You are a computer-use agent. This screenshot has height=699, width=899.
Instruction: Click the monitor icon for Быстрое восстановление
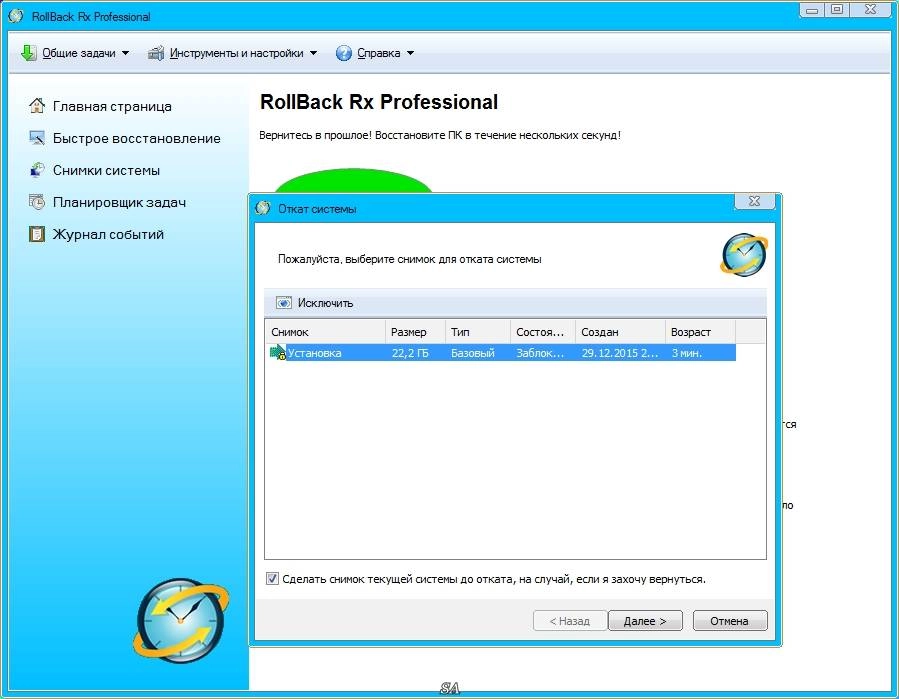(37, 138)
